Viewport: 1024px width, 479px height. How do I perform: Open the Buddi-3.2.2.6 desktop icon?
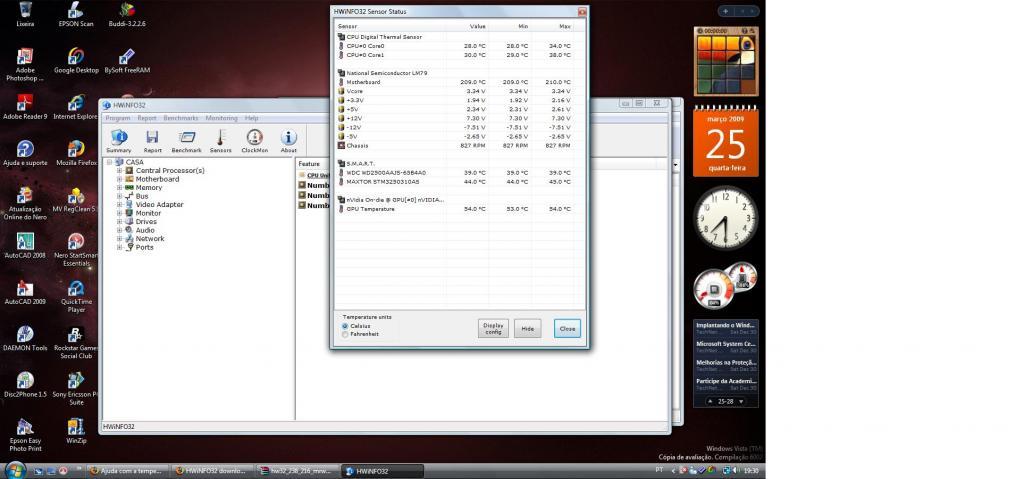click(x=127, y=14)
